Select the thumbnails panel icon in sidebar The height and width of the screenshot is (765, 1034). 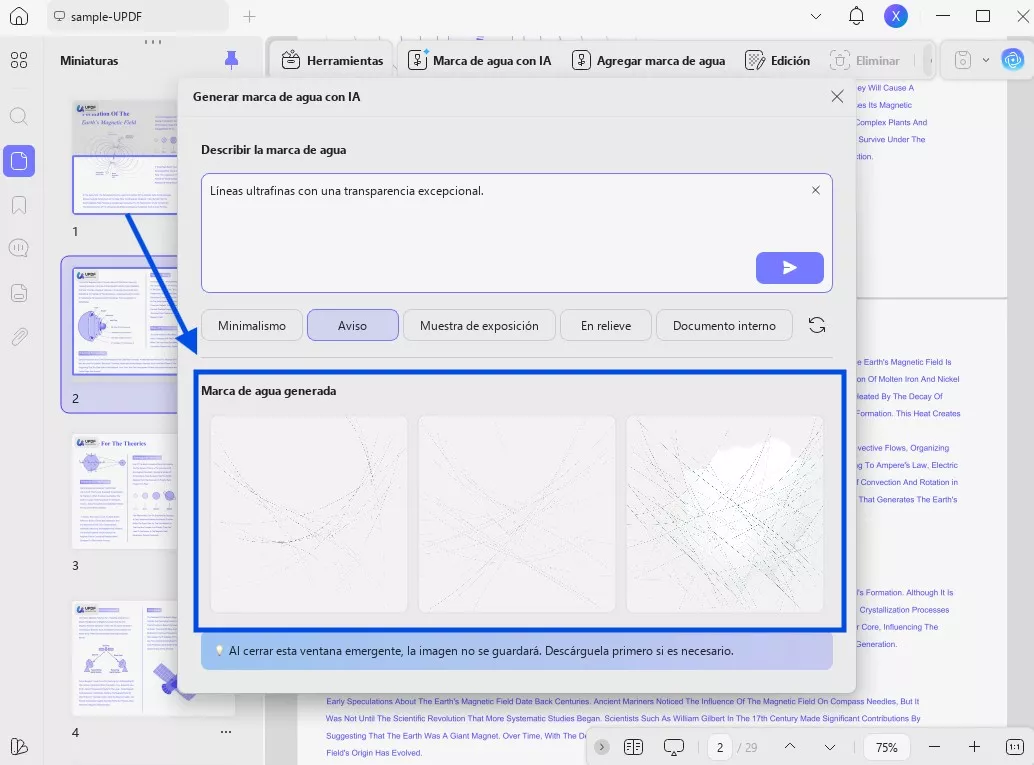coord(19,161)
